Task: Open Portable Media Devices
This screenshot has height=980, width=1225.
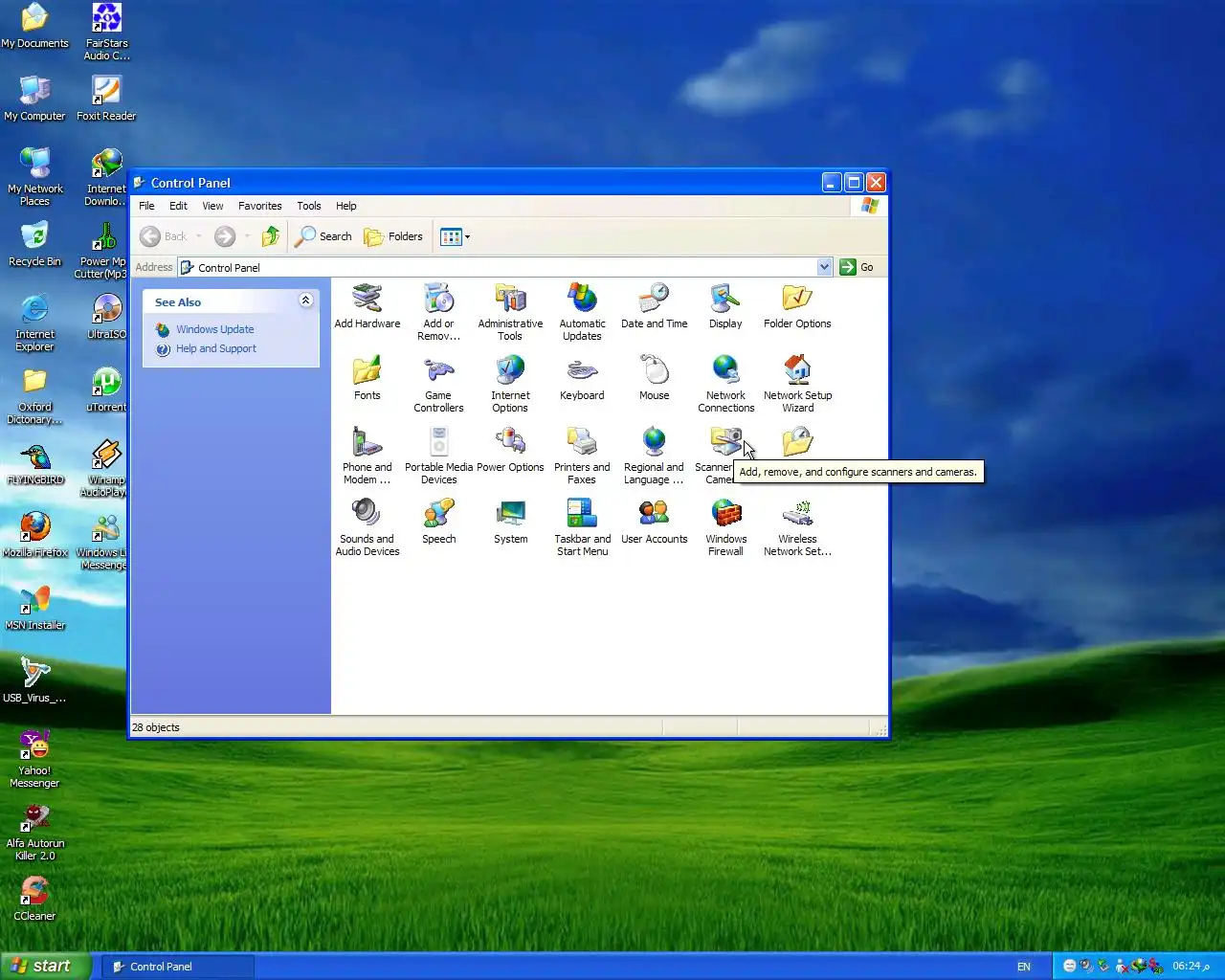Action: tap(438, 456)
